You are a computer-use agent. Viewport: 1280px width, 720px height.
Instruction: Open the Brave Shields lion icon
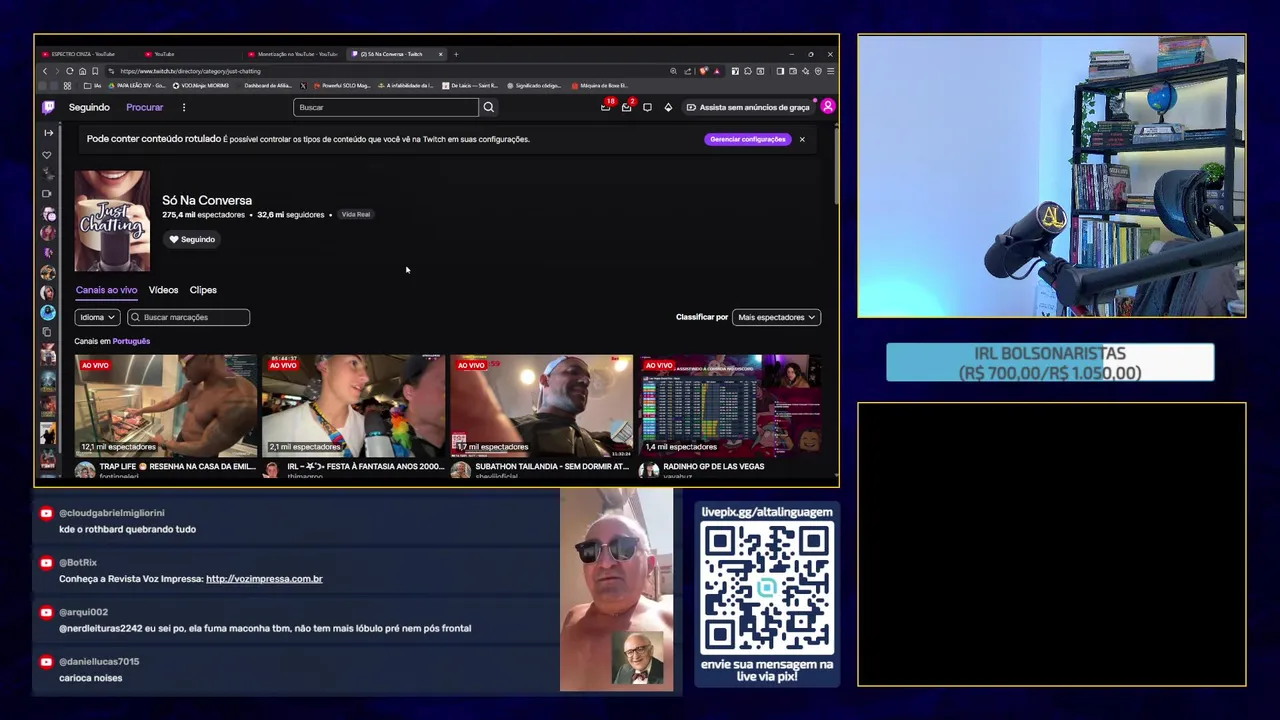pyautogui.click(x=704, y=71)
